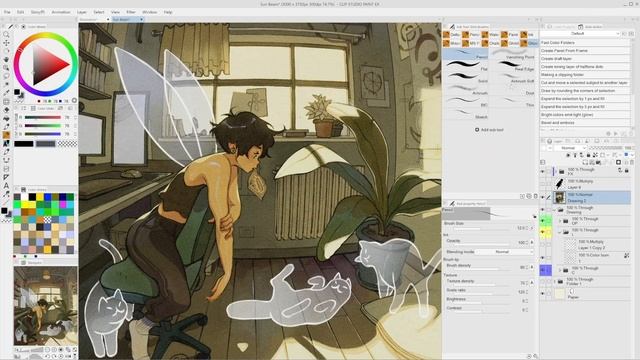Select the Zoom magnifier tool
The image size is (640, 360).
pos(6,34)
